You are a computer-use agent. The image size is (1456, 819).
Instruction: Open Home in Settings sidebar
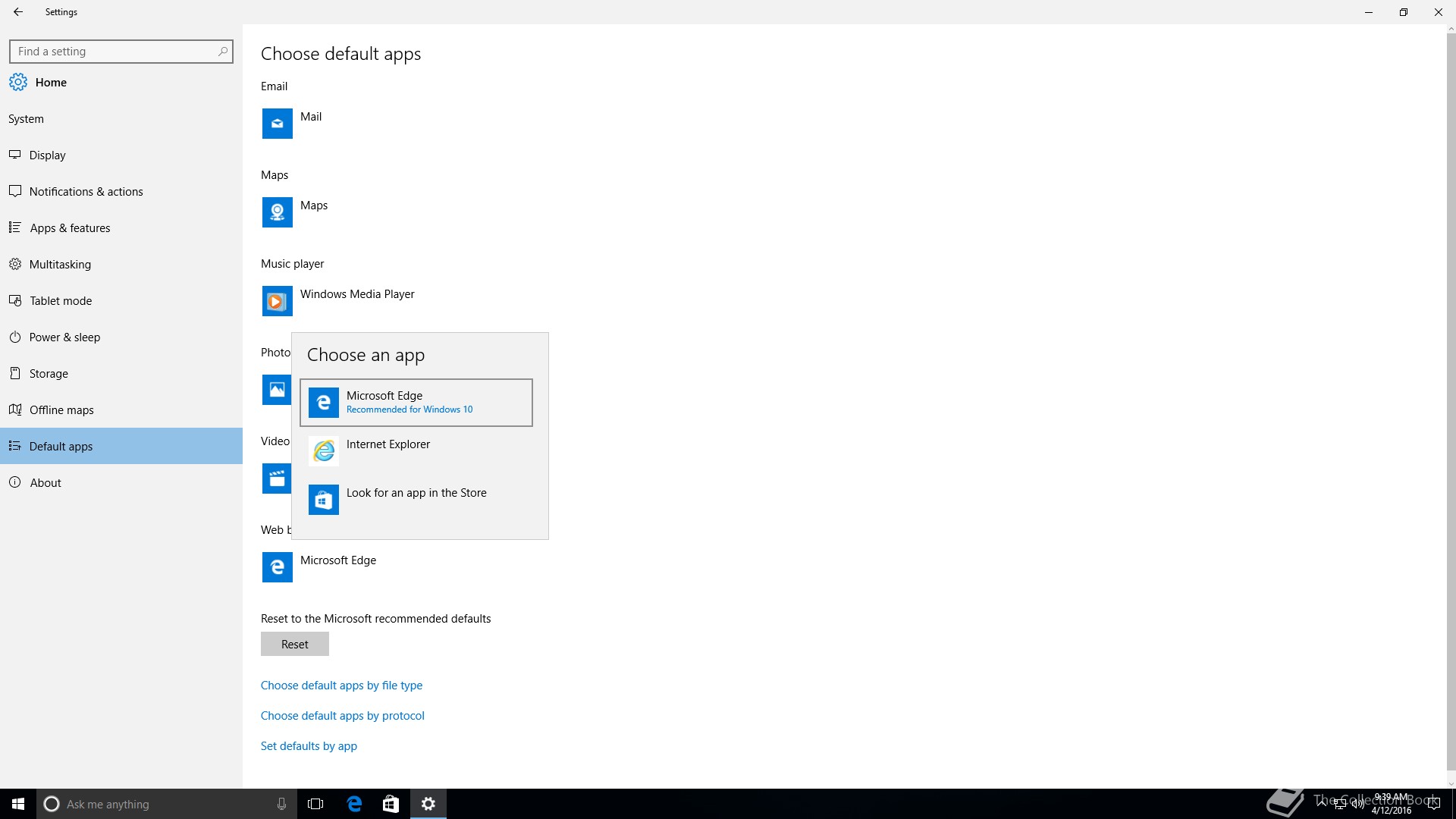tap(121, 83)
